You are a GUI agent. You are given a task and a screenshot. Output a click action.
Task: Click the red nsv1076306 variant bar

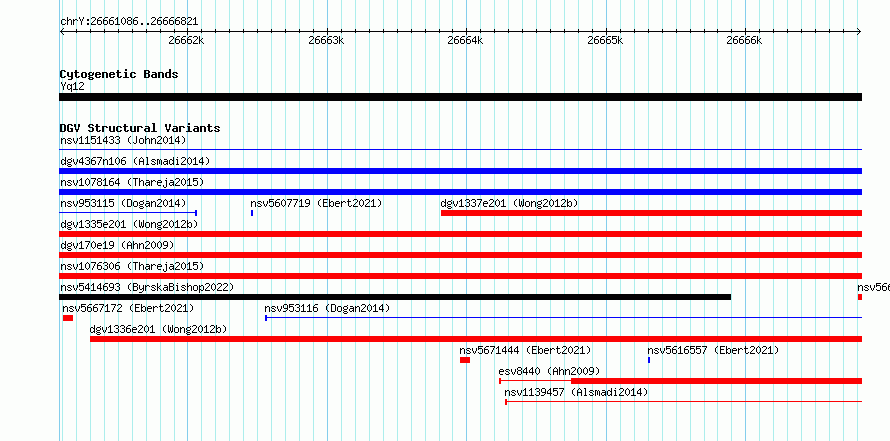click(460, 276)
